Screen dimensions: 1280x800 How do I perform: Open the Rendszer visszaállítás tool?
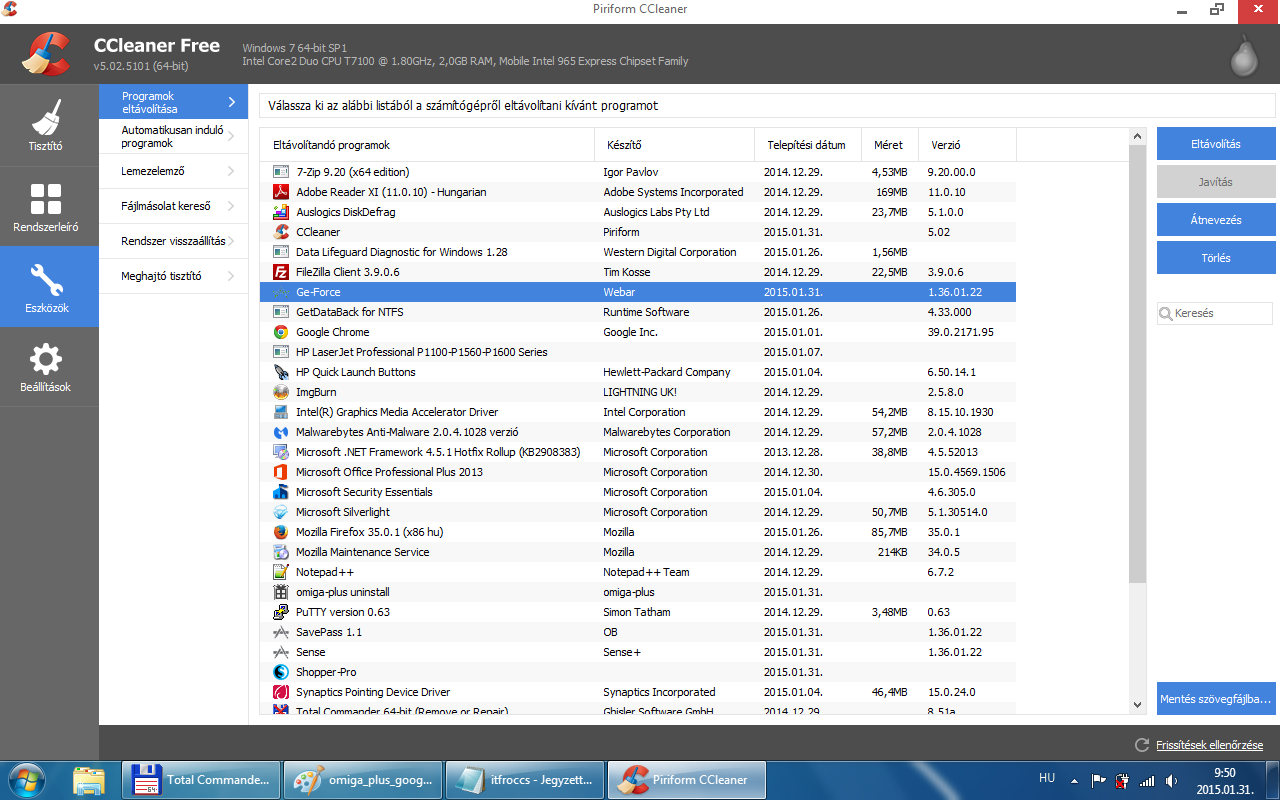174,241
